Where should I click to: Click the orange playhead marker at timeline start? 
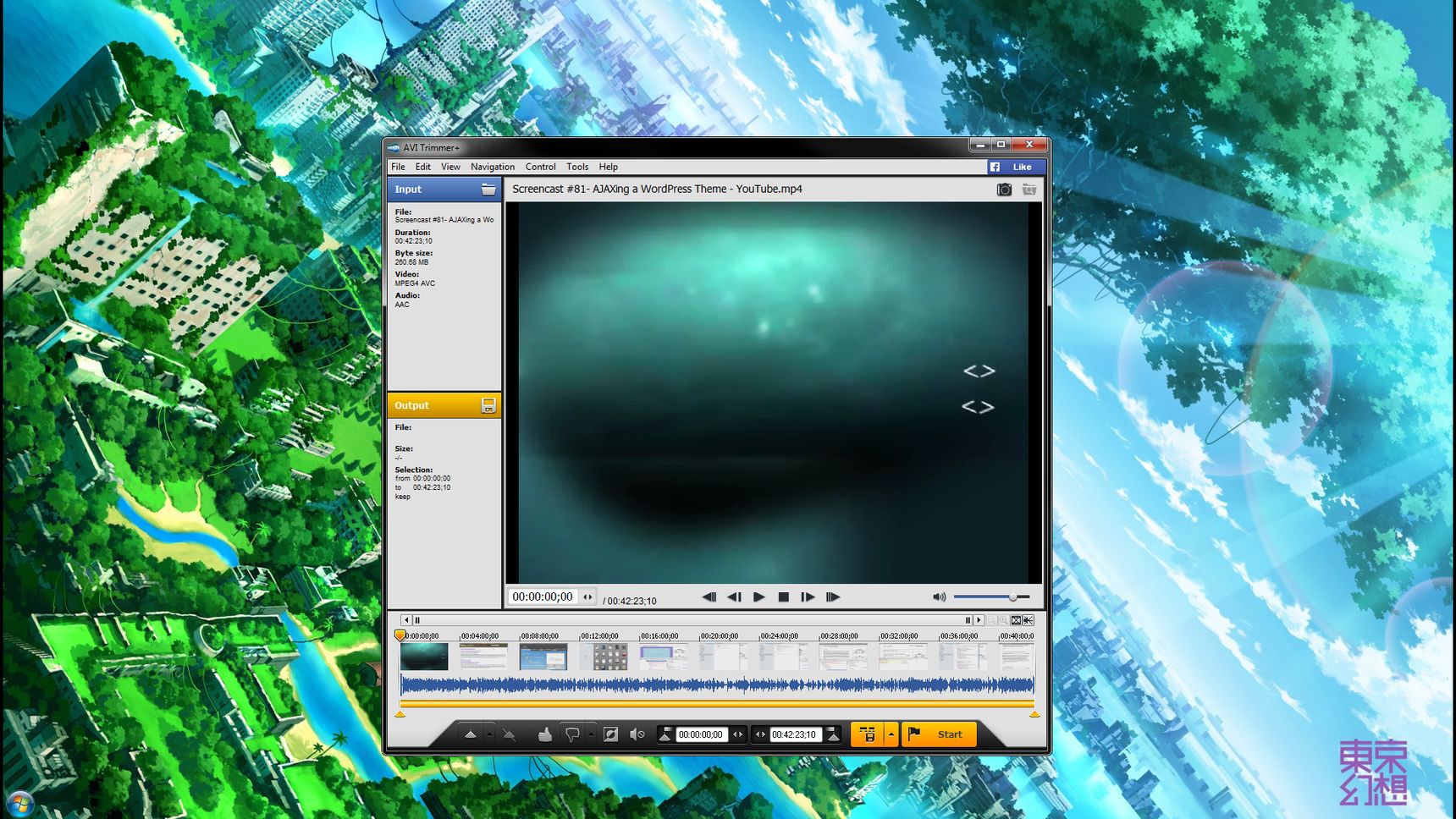click(400, 635)
